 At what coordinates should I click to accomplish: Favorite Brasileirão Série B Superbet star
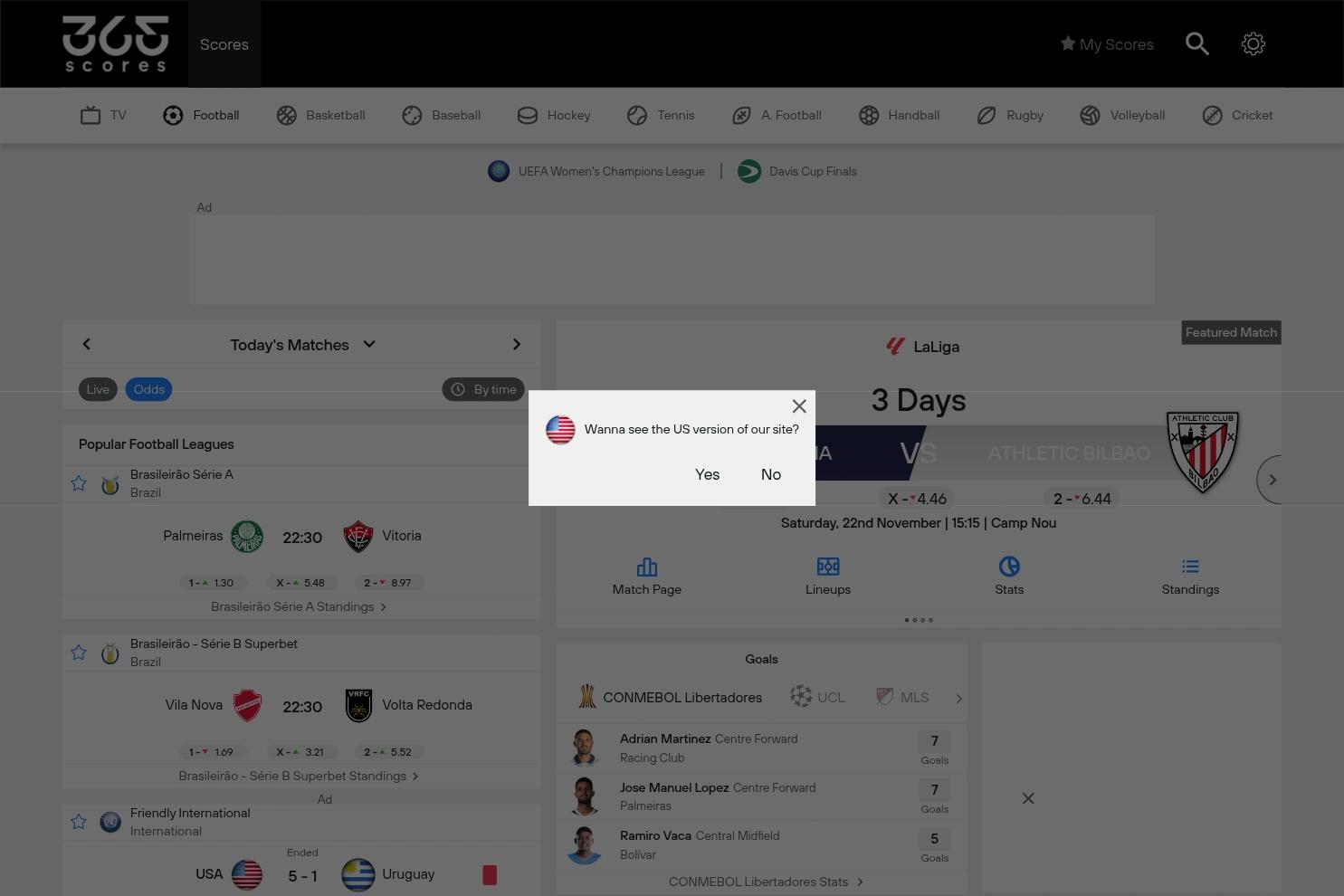tap(79, 653)
